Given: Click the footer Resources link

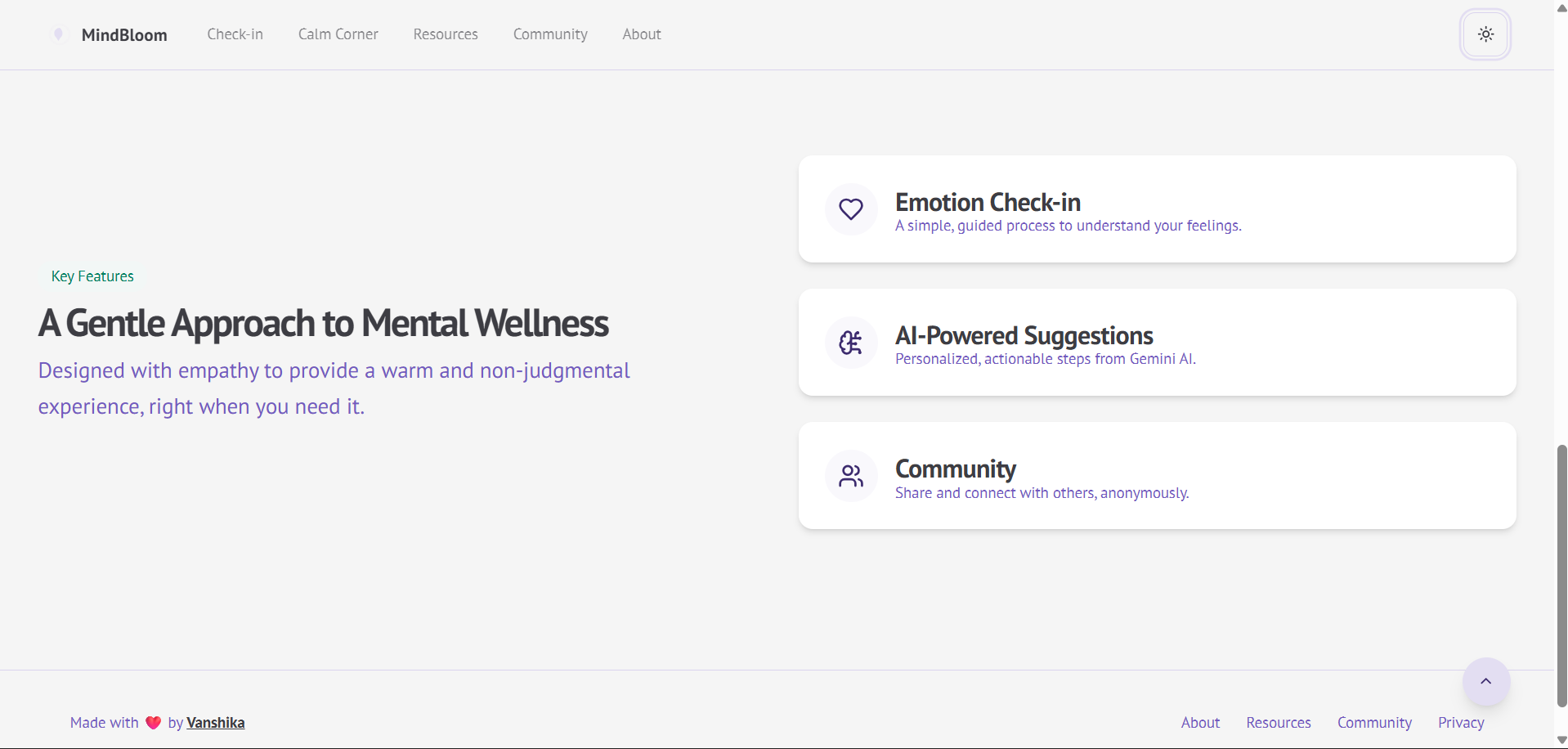Looking at the screenshot, I should point(1279,723).
